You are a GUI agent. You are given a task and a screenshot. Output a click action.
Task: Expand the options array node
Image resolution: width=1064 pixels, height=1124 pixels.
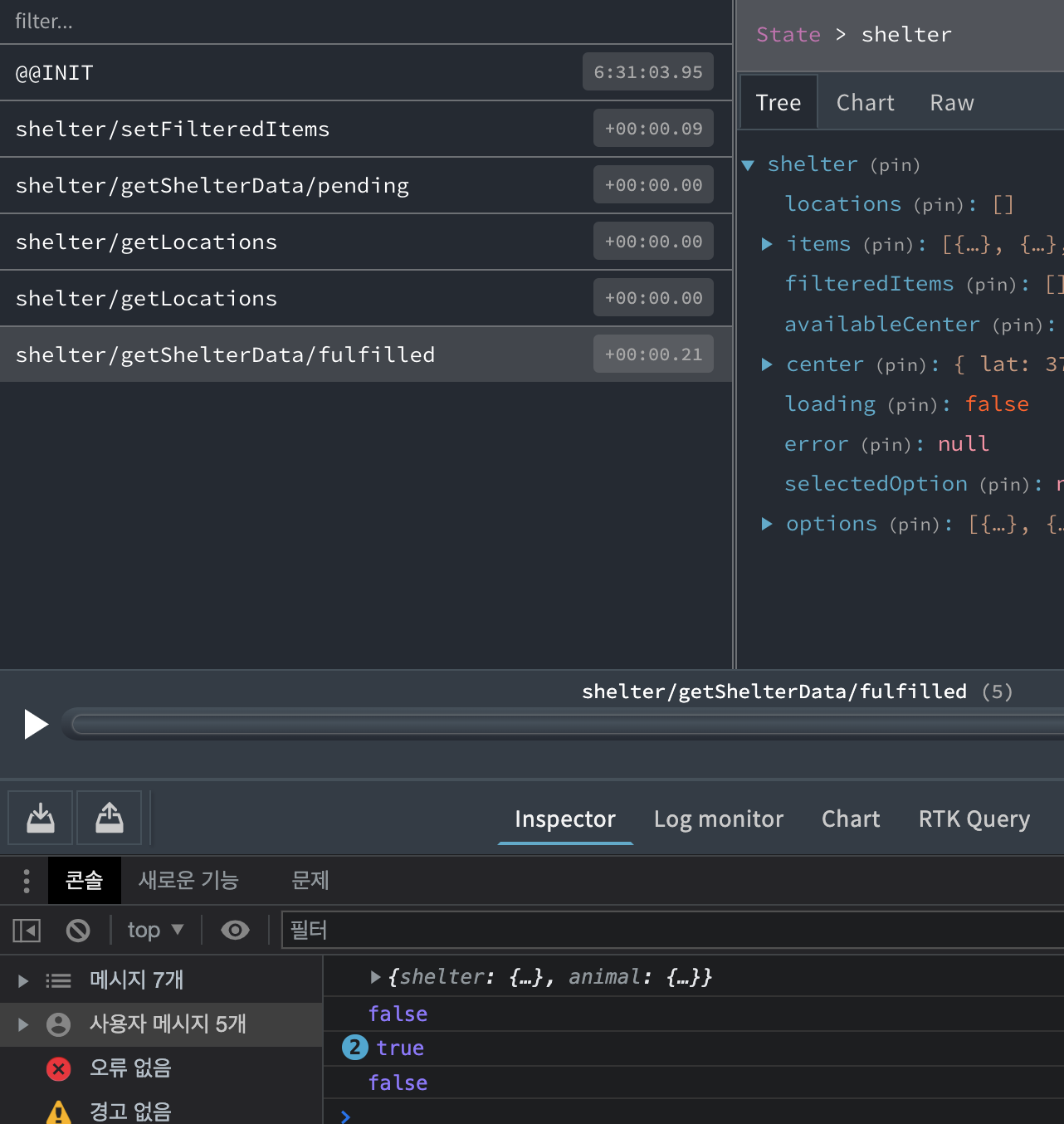point(767,524)
